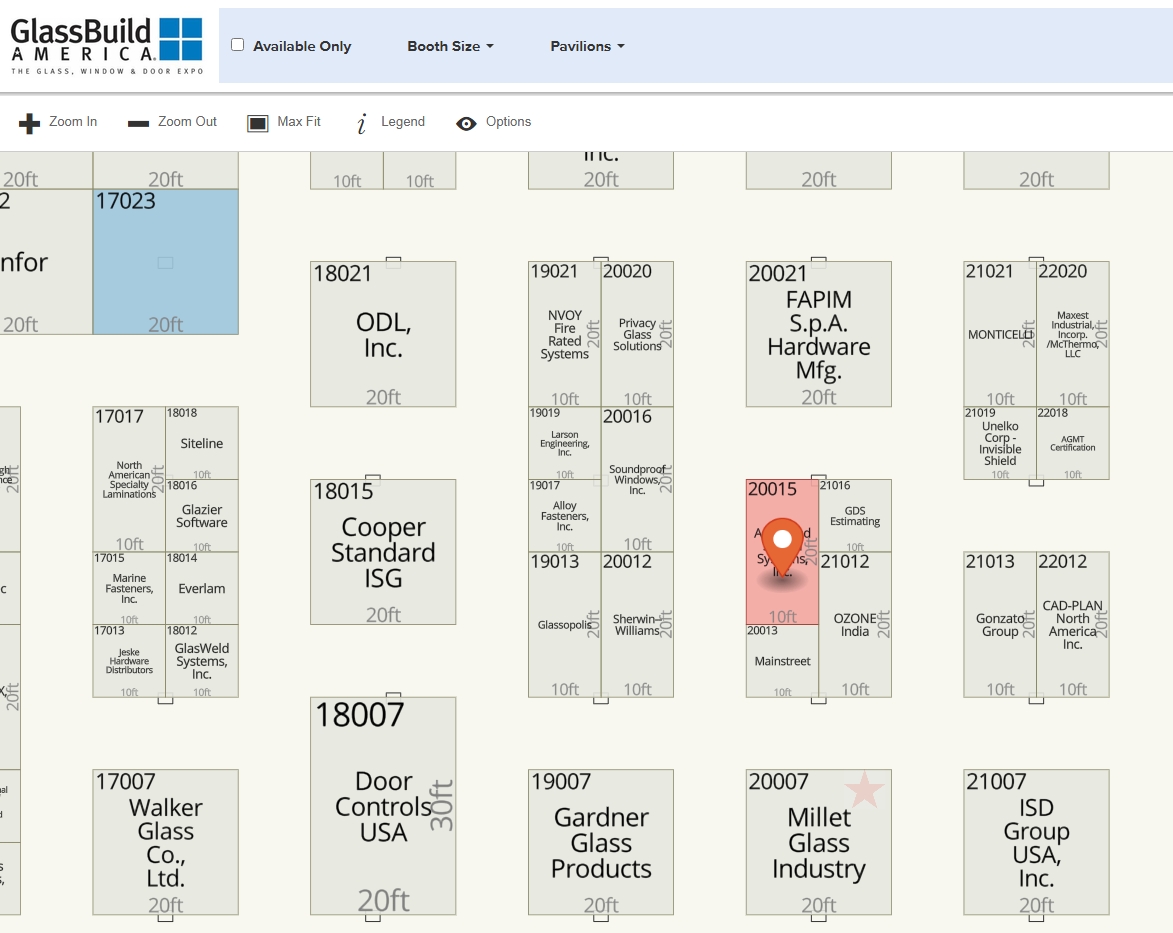Click the orange map pin on booth 20015
This screenshot has height=933, width=1173.
click(x=782, y=550)
